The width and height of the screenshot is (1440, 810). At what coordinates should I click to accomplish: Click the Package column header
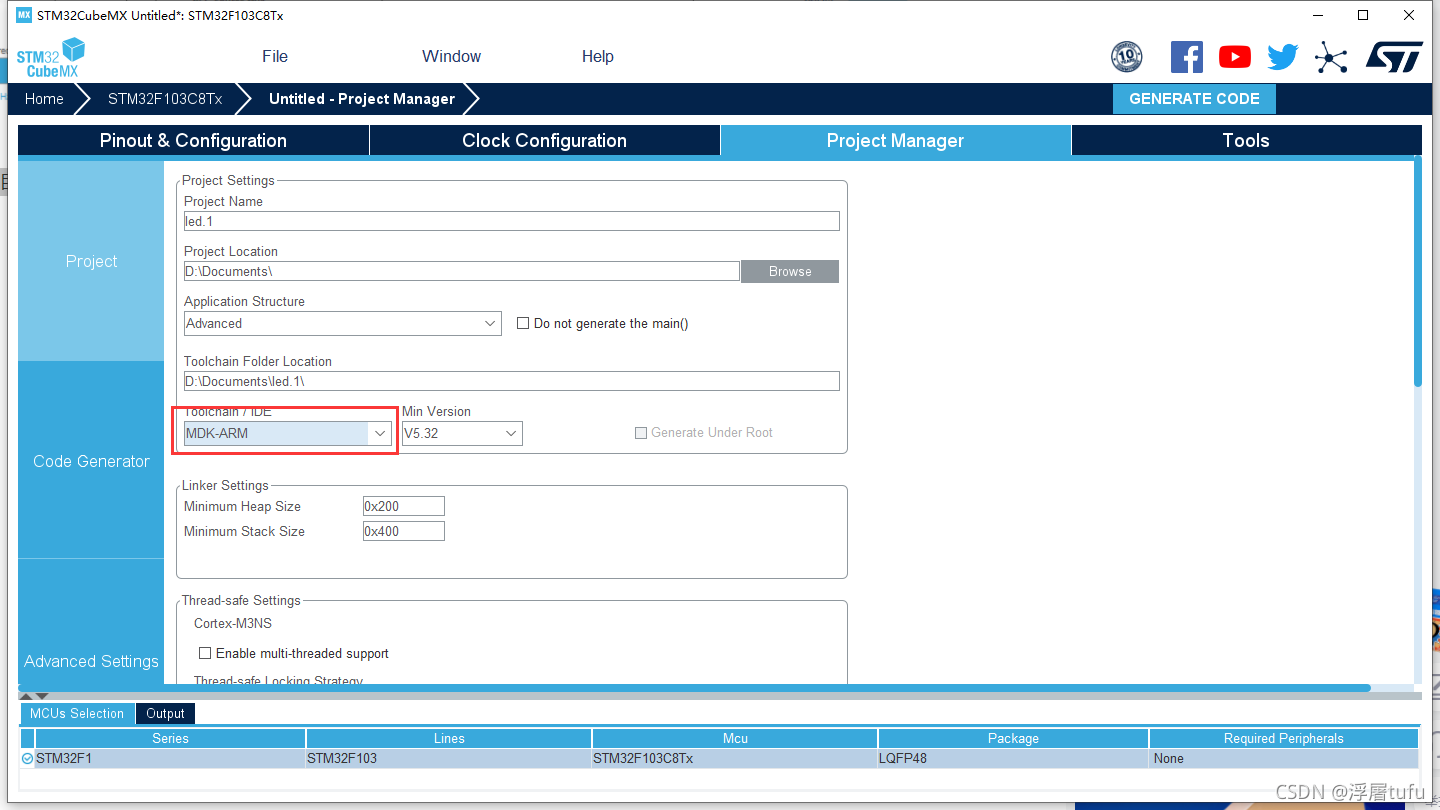(1013, 738)
